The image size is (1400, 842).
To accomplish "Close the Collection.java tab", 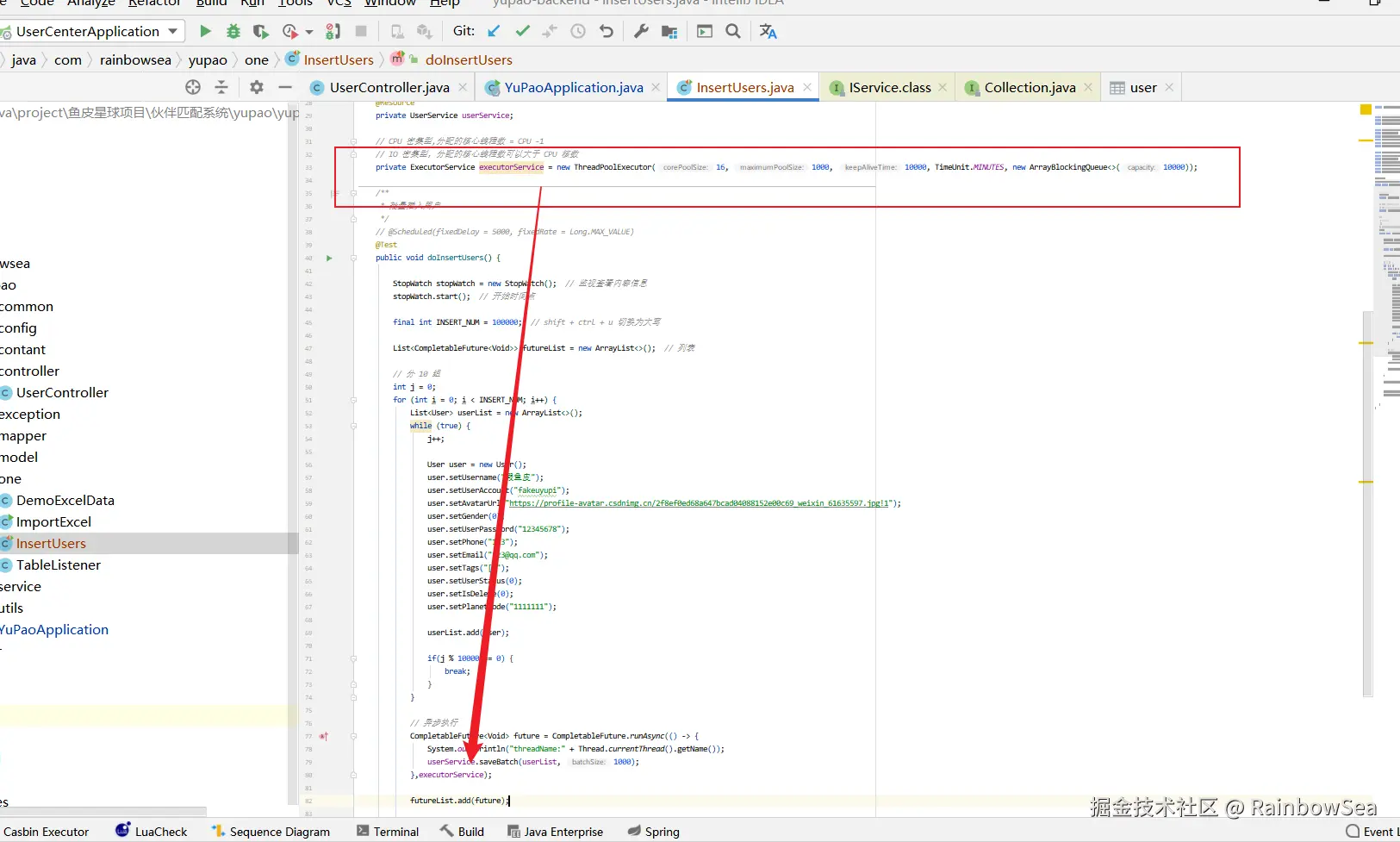I will pyautogui.click(x=1088, y=87).
